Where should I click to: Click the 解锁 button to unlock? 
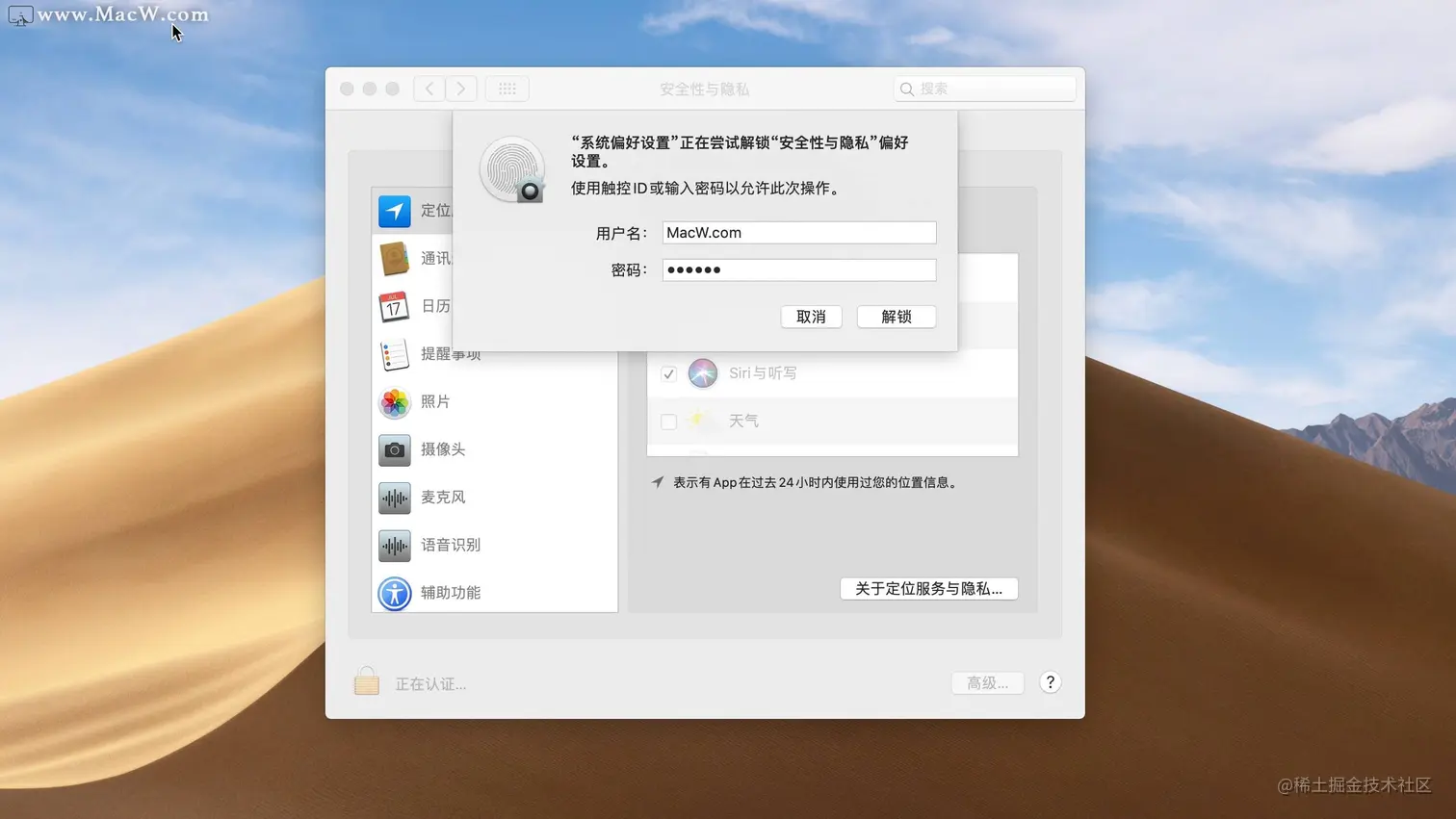point(897,317)
